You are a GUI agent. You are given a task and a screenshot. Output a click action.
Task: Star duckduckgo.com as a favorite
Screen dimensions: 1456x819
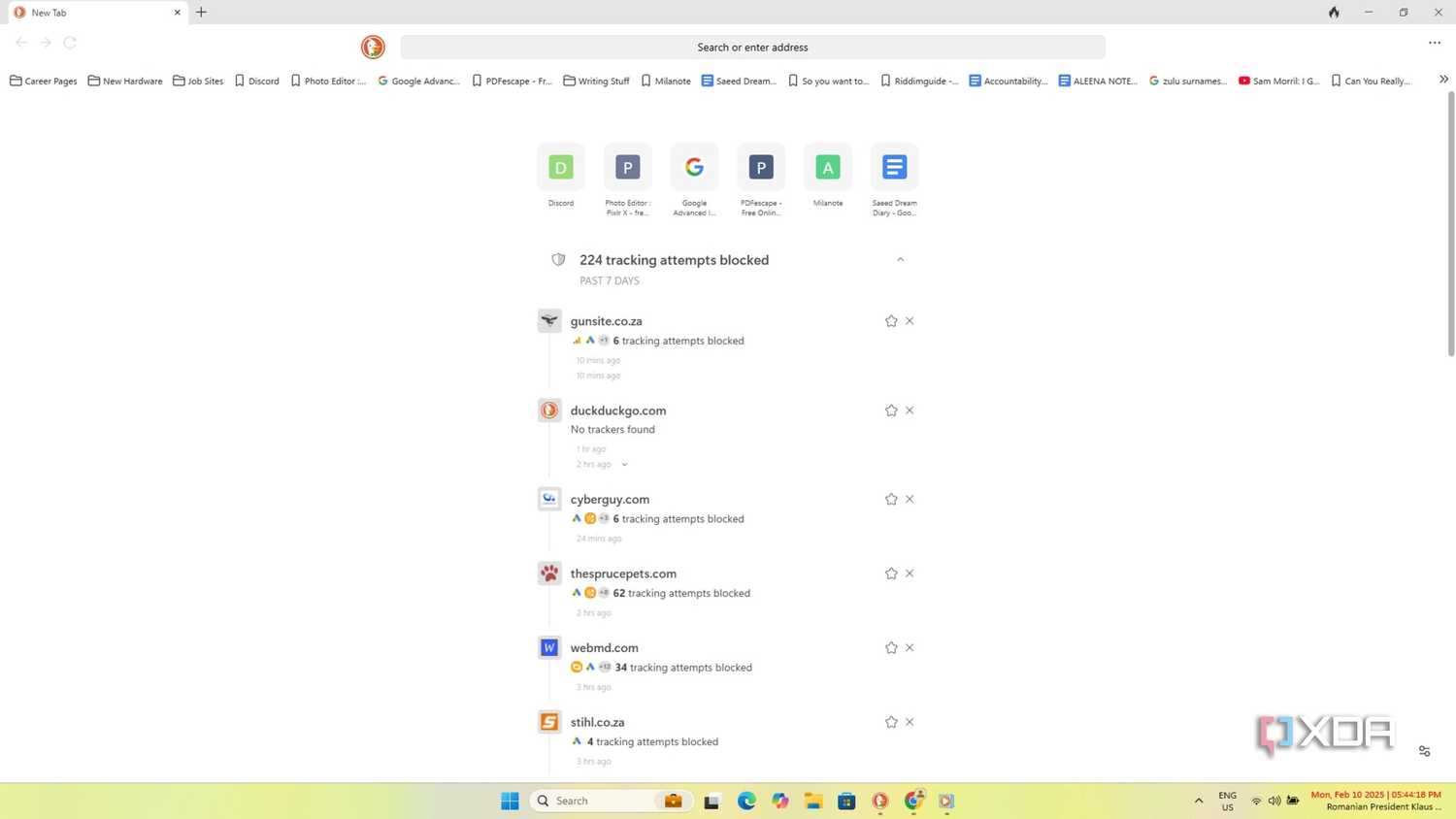[x=891, y=410]
